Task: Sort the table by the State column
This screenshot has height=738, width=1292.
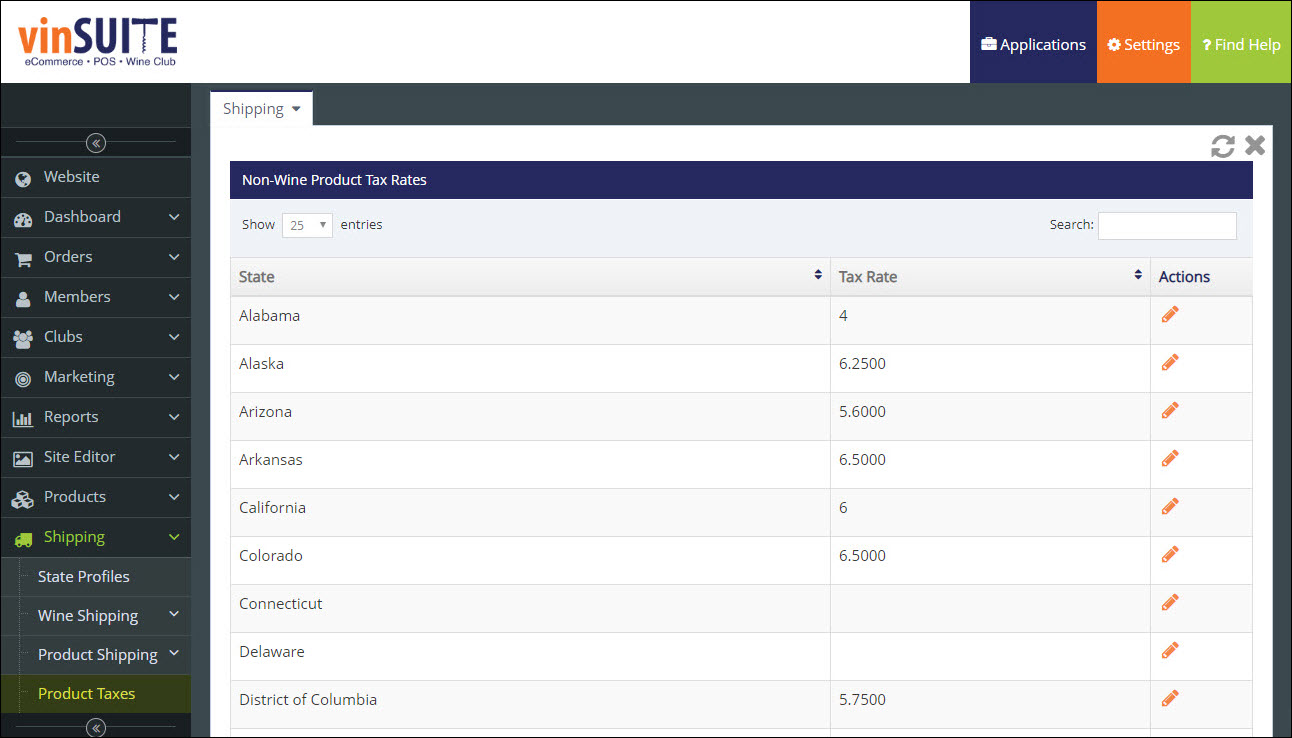Action: [x=530, y=277]
